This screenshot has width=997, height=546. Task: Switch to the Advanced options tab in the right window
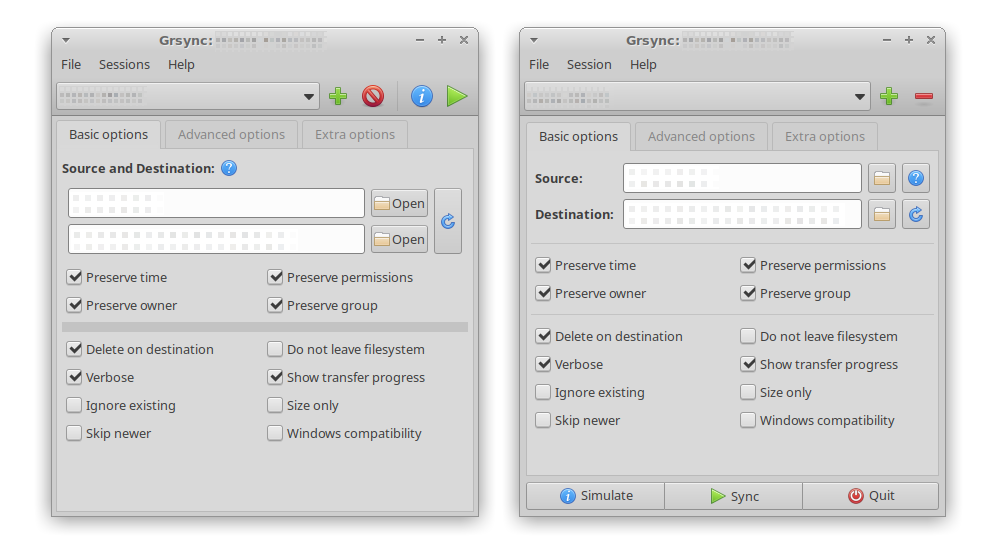tap(701, 137)
